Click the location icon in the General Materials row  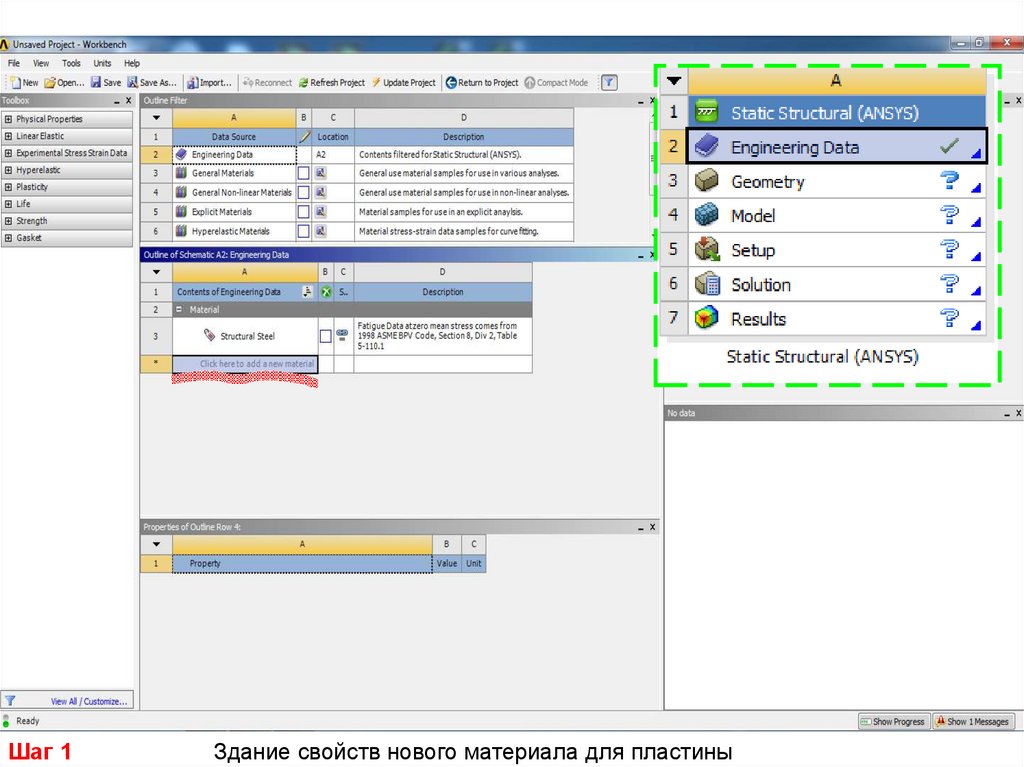click(x=321, y=173)
